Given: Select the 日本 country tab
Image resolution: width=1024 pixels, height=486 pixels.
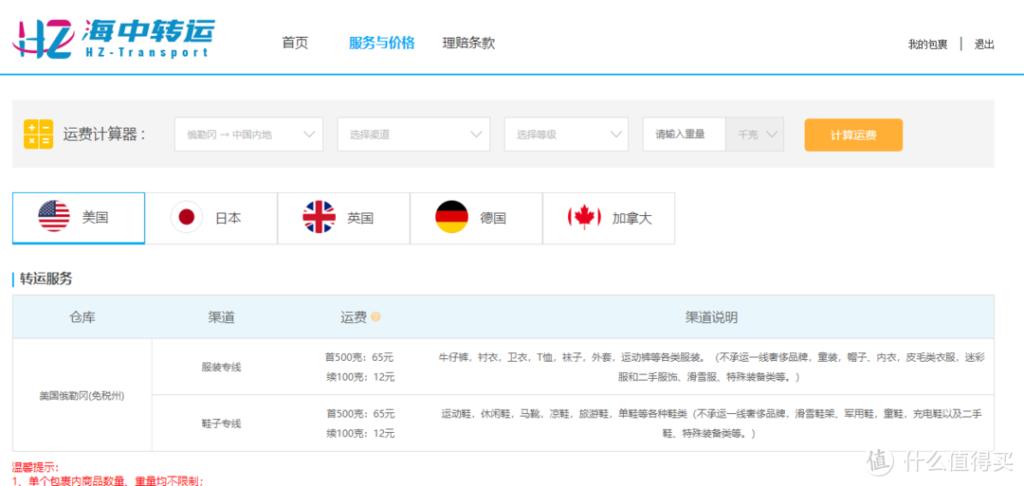Looking at the screenshot, I should point(212,218).
